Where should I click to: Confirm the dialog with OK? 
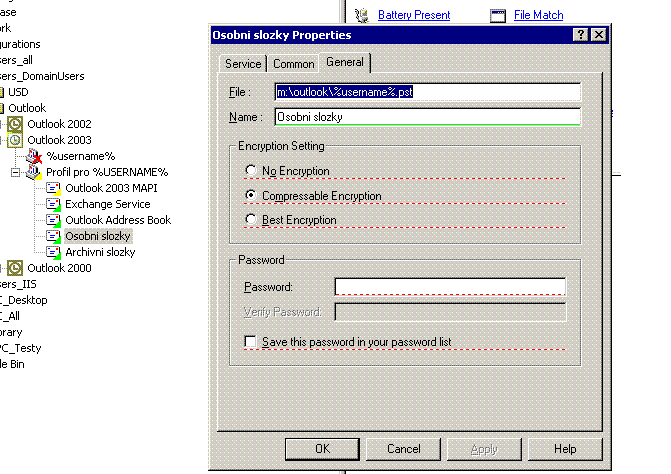322,449
